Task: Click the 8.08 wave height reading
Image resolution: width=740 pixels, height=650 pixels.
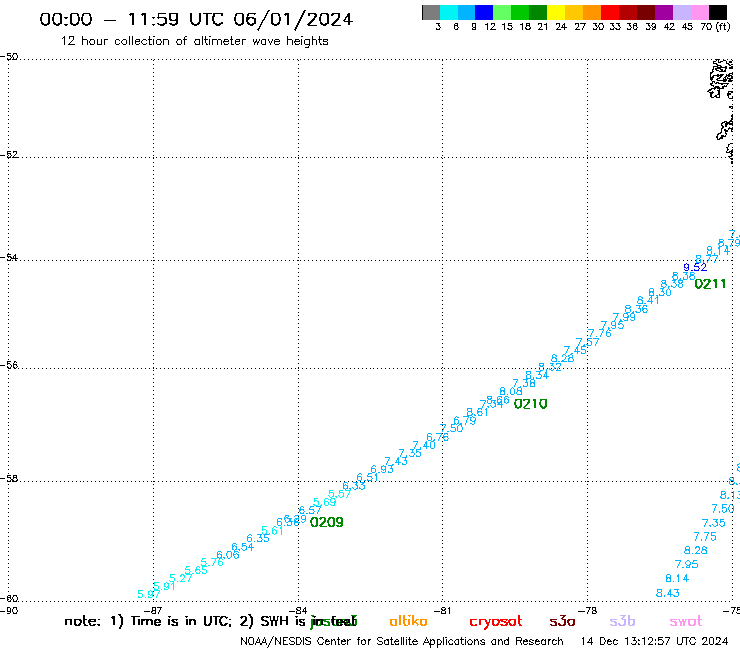Action: click(x=511, y=391)
